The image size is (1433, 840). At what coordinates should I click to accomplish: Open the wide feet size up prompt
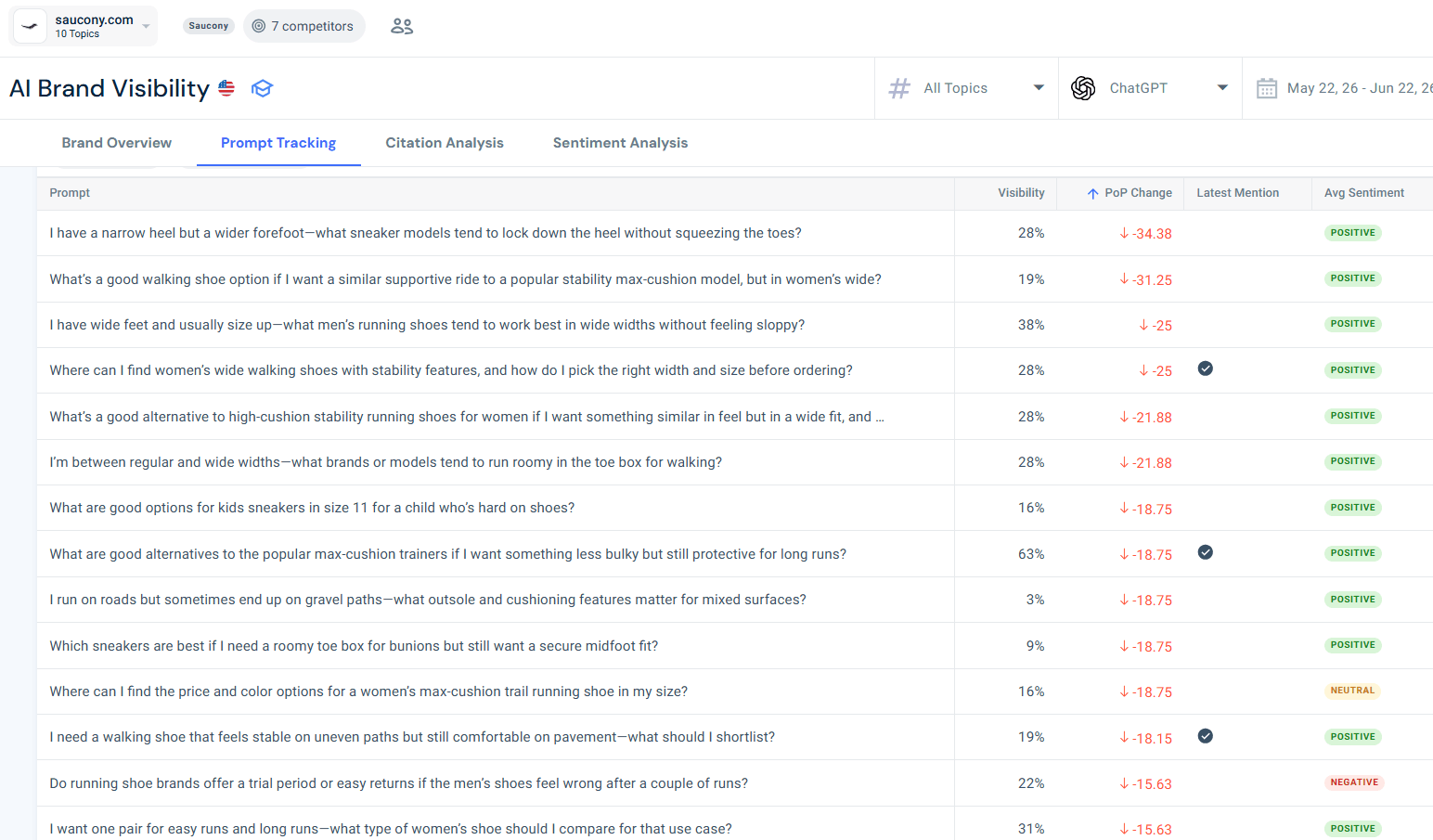pos(427,325)
